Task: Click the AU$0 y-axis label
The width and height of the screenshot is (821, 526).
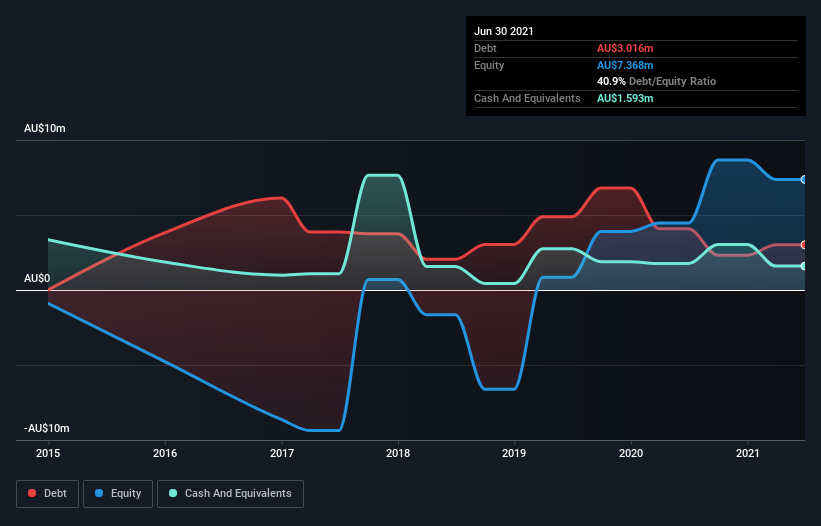Action: point(37,278)
